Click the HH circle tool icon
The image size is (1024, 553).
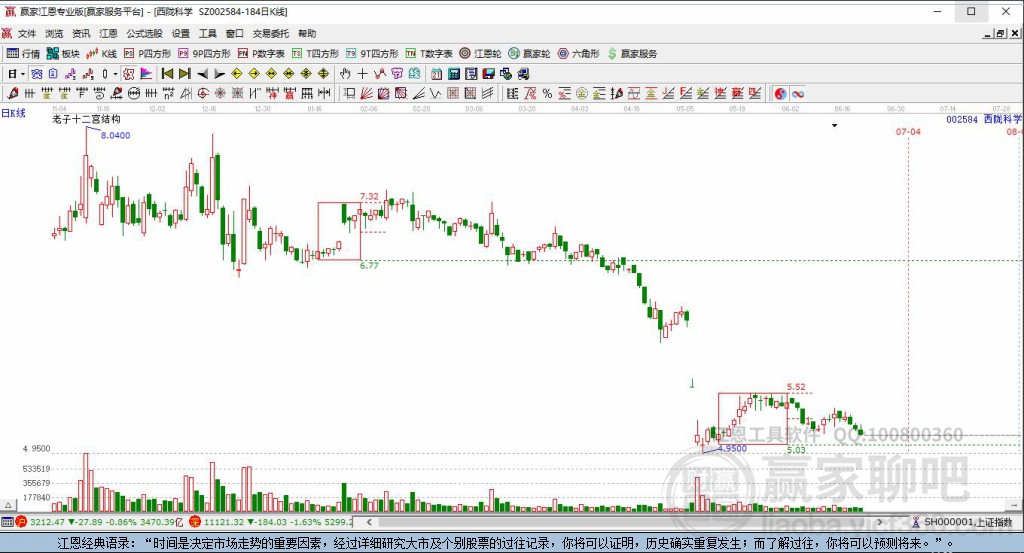[x=134, y=94]
